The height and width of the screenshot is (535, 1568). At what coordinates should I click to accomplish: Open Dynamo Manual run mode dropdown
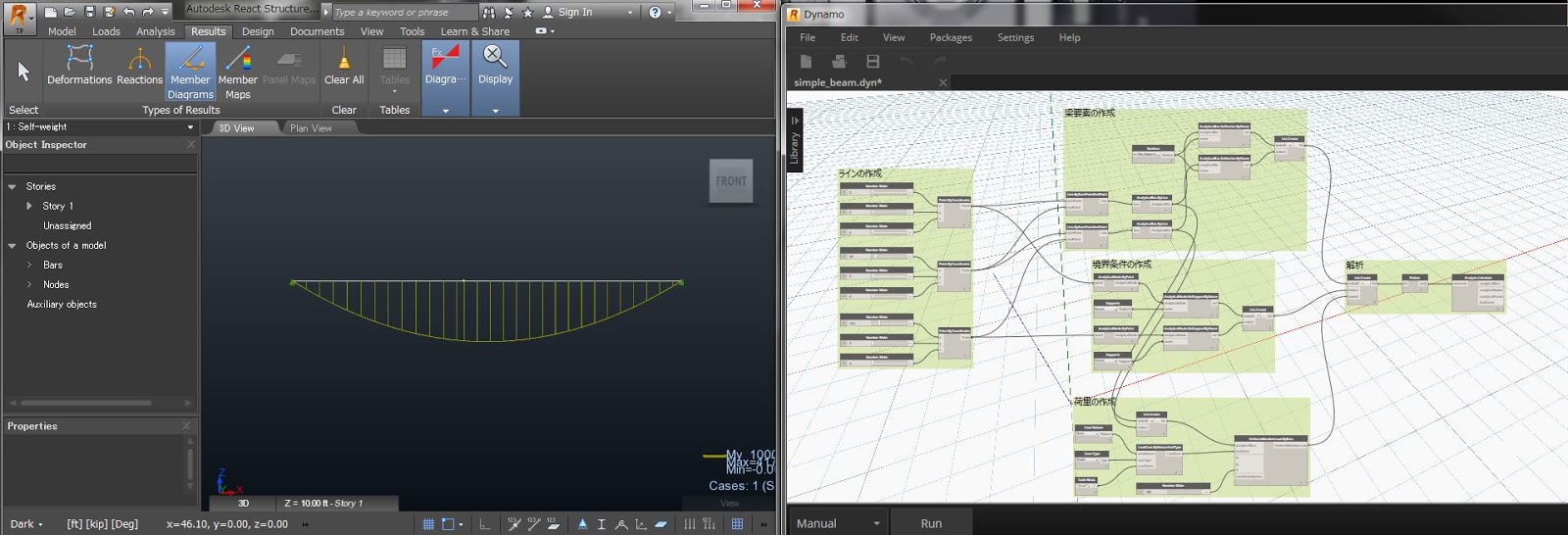coord(838,523)
